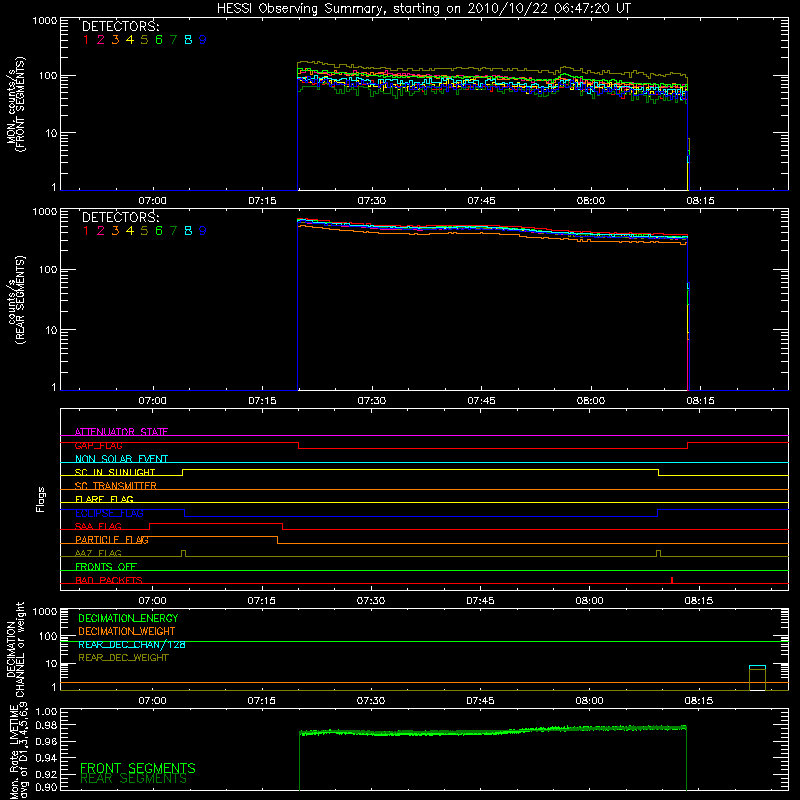
Task: Click the ATTENUATOR_STATE flag label
Action: pos(121,432)
